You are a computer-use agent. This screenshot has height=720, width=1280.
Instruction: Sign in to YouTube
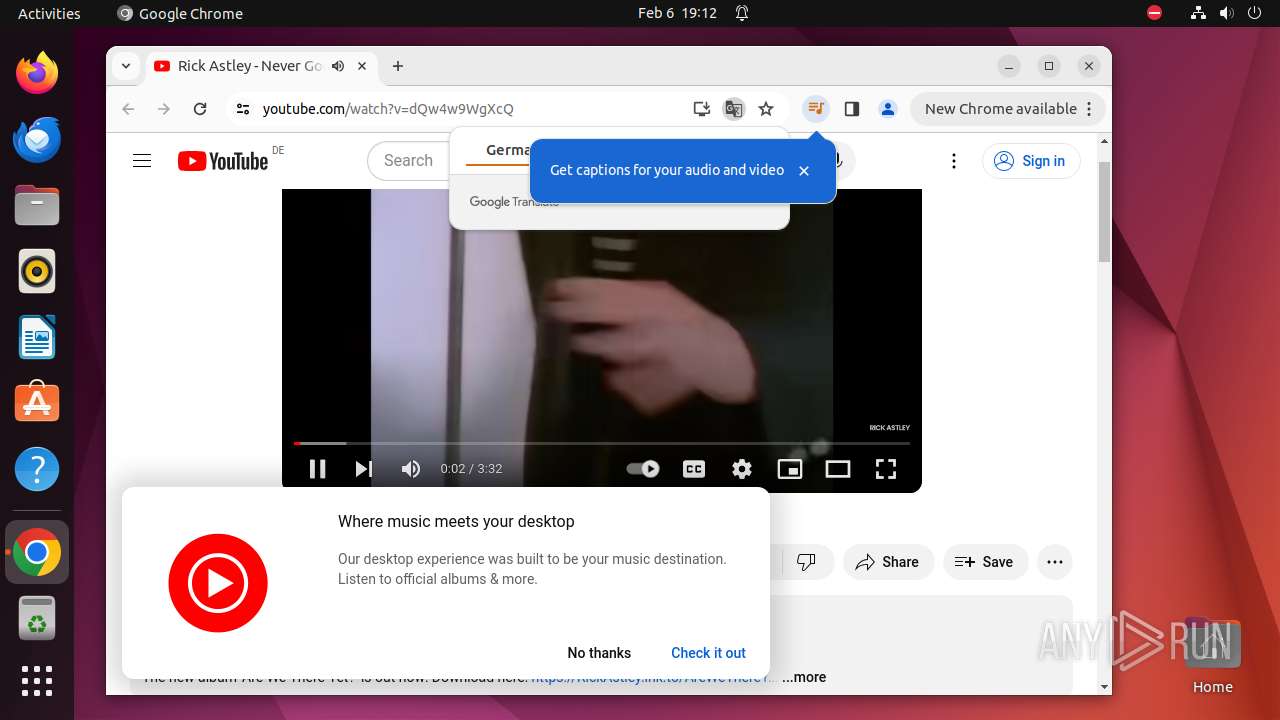[1031, 161]
